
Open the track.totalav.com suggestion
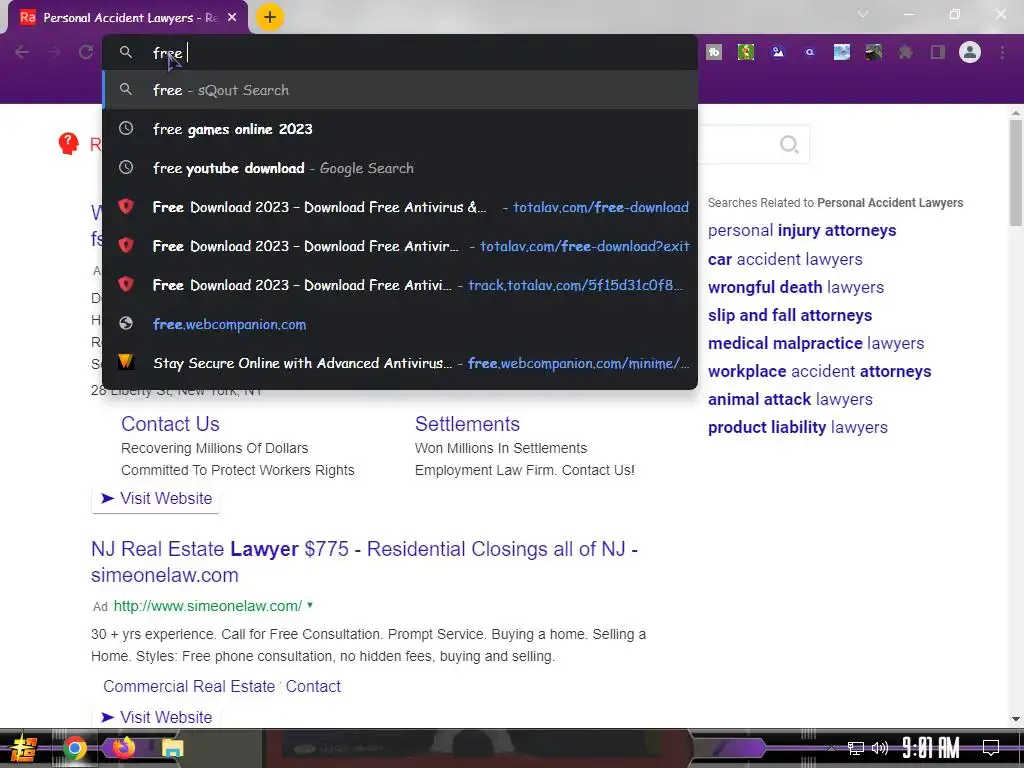(x=400, y=285)
